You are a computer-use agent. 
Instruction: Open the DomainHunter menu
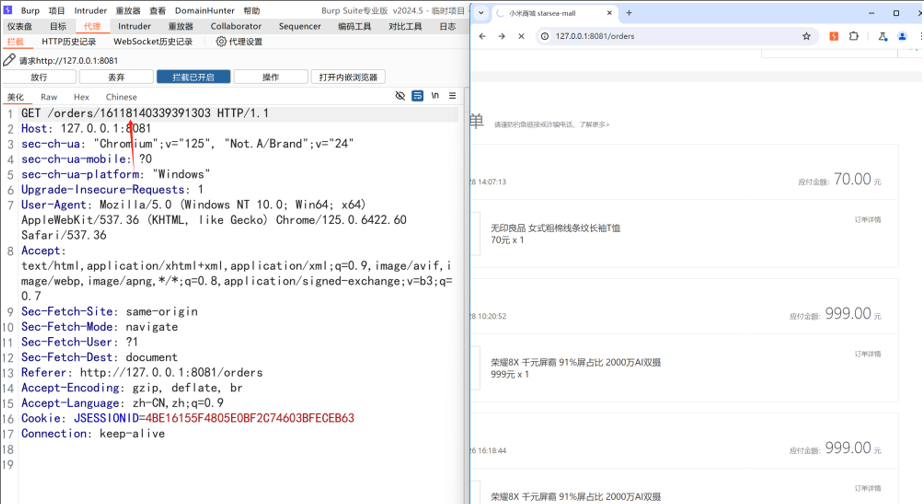[204, 11]
